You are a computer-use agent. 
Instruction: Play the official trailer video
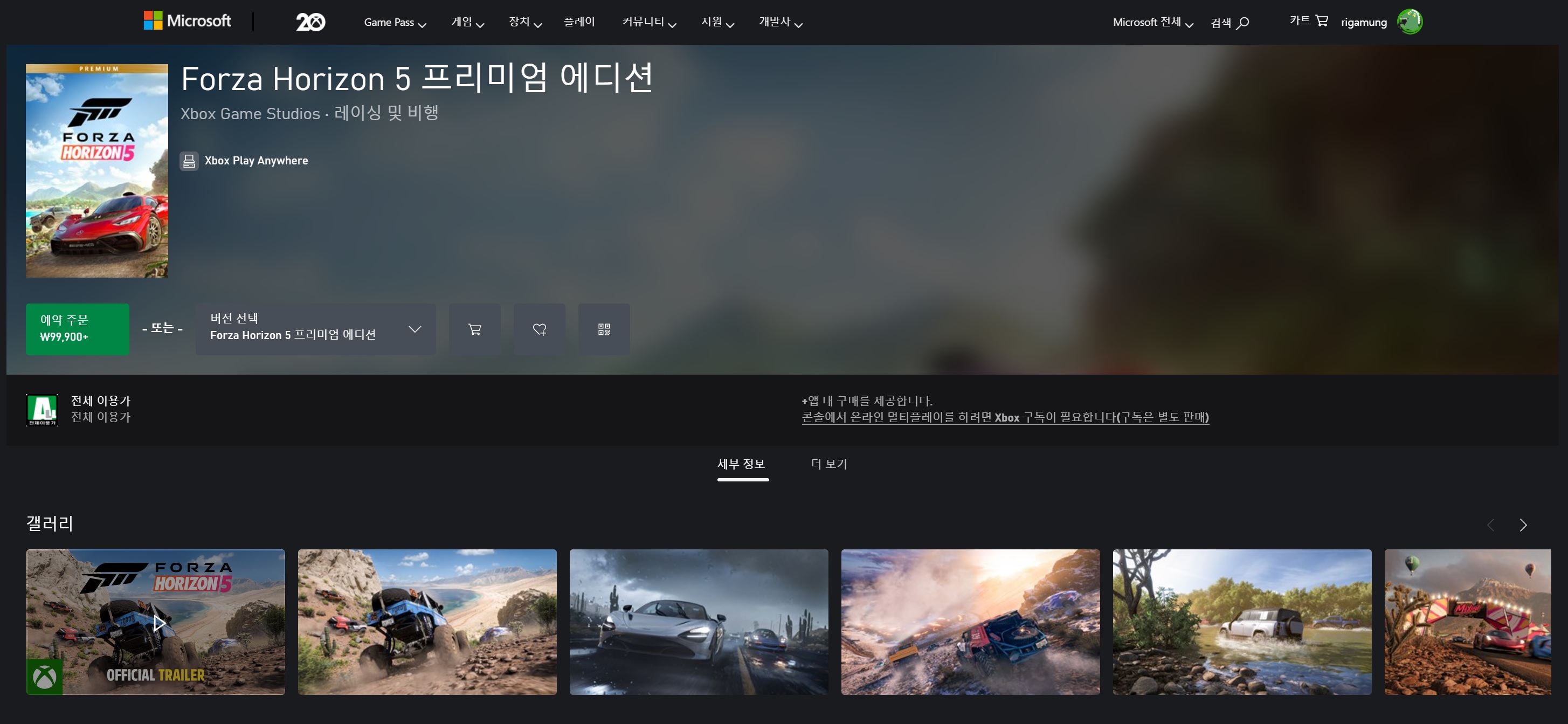(155, 622)
